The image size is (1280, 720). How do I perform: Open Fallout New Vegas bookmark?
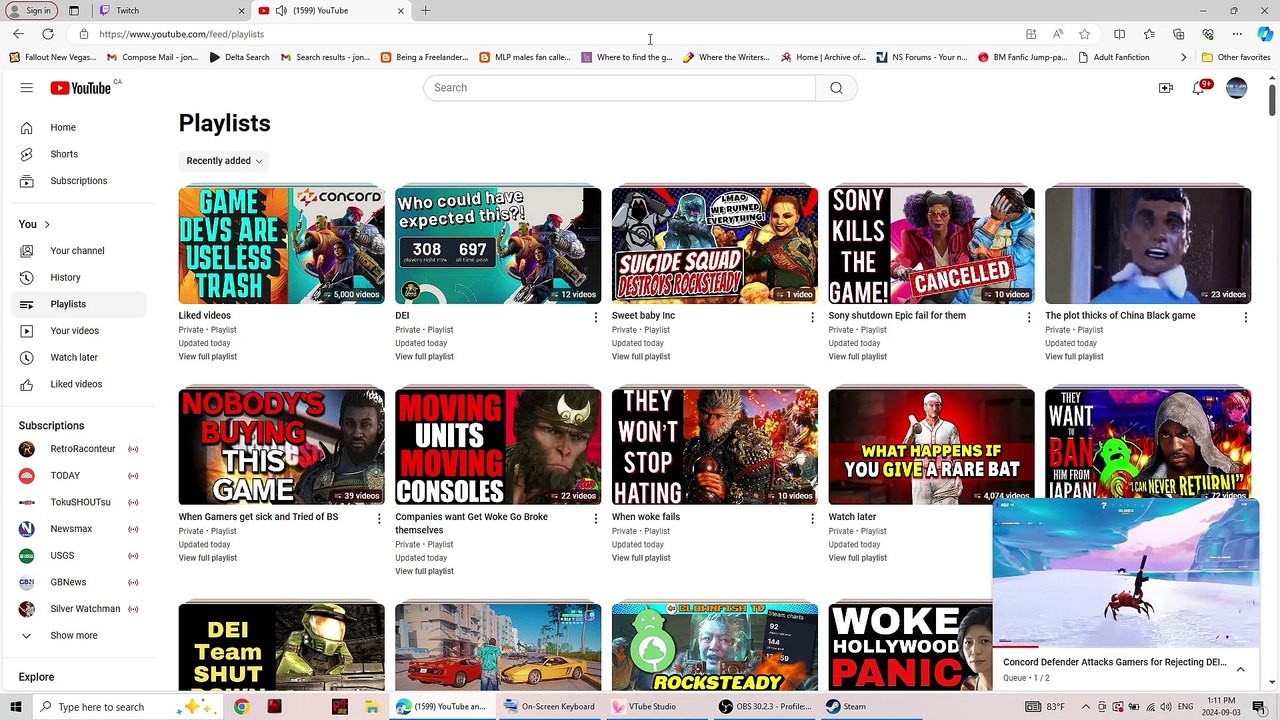coord(53,57)
